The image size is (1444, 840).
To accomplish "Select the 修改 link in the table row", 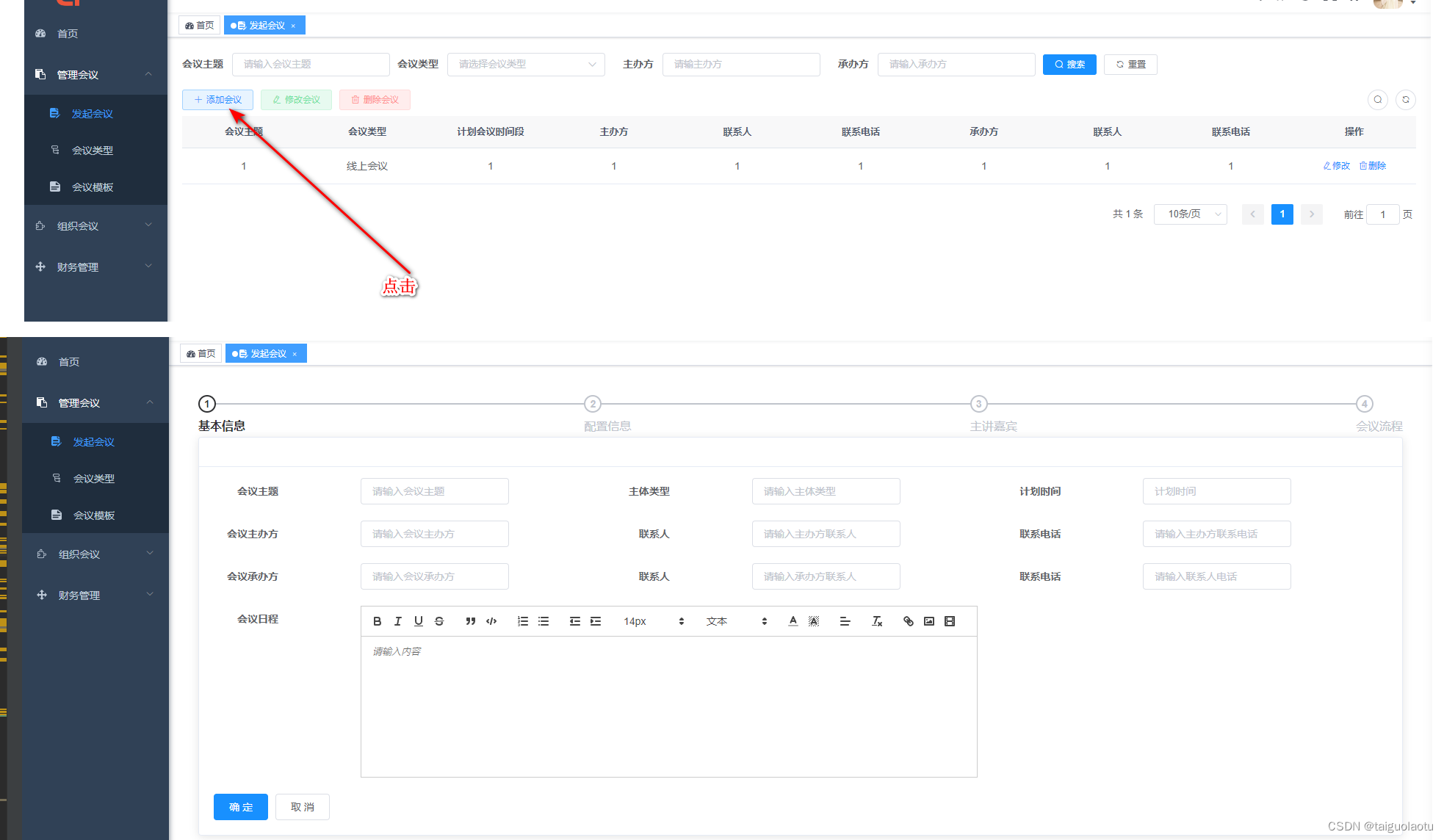I will [x=1336, y=166].
